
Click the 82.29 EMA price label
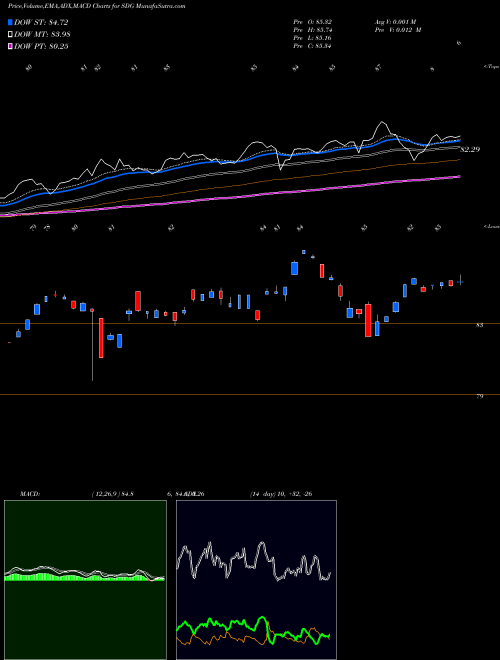click(470, 149)
